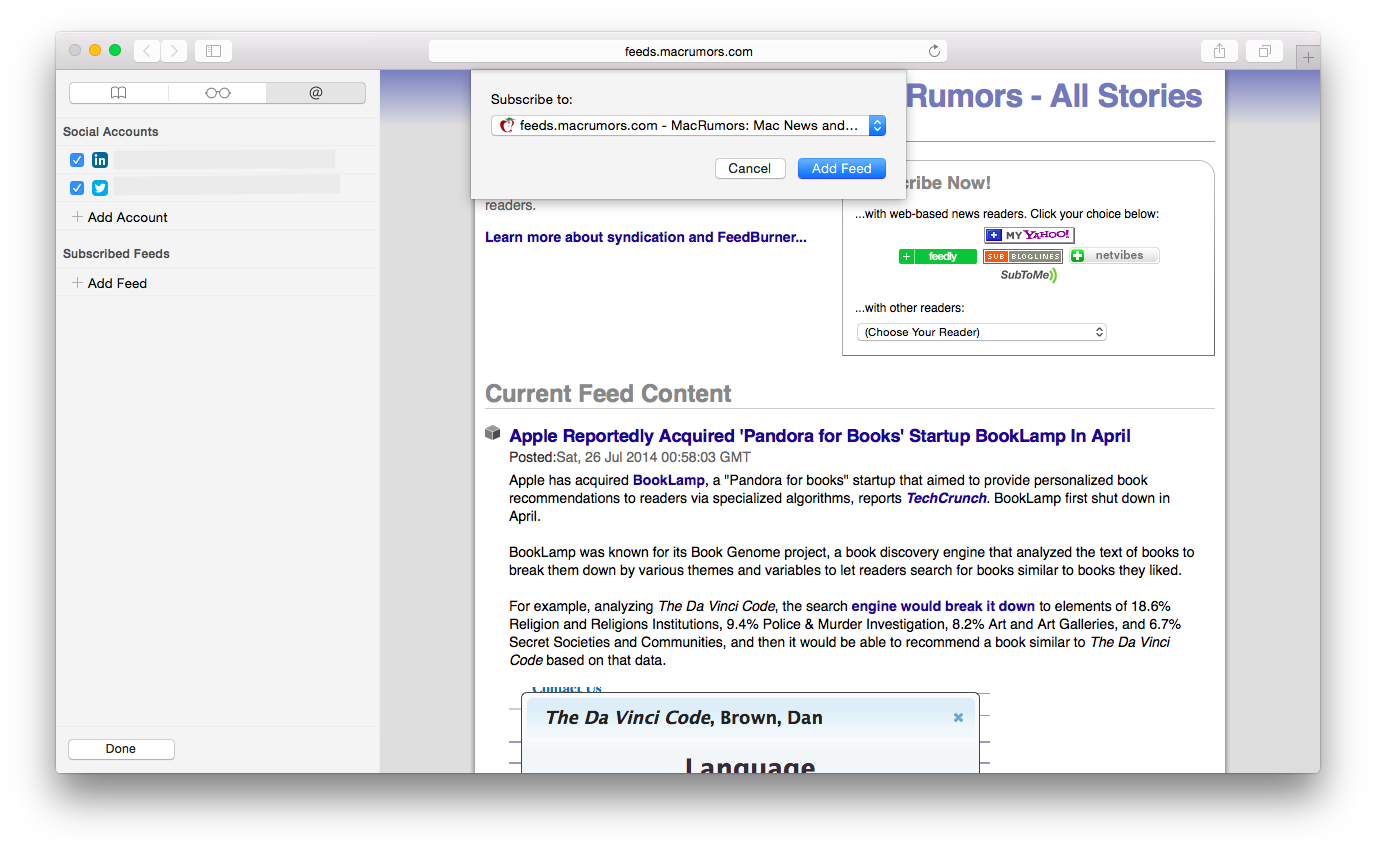Open the TechCrunch link in article

[x=946, y=498]
